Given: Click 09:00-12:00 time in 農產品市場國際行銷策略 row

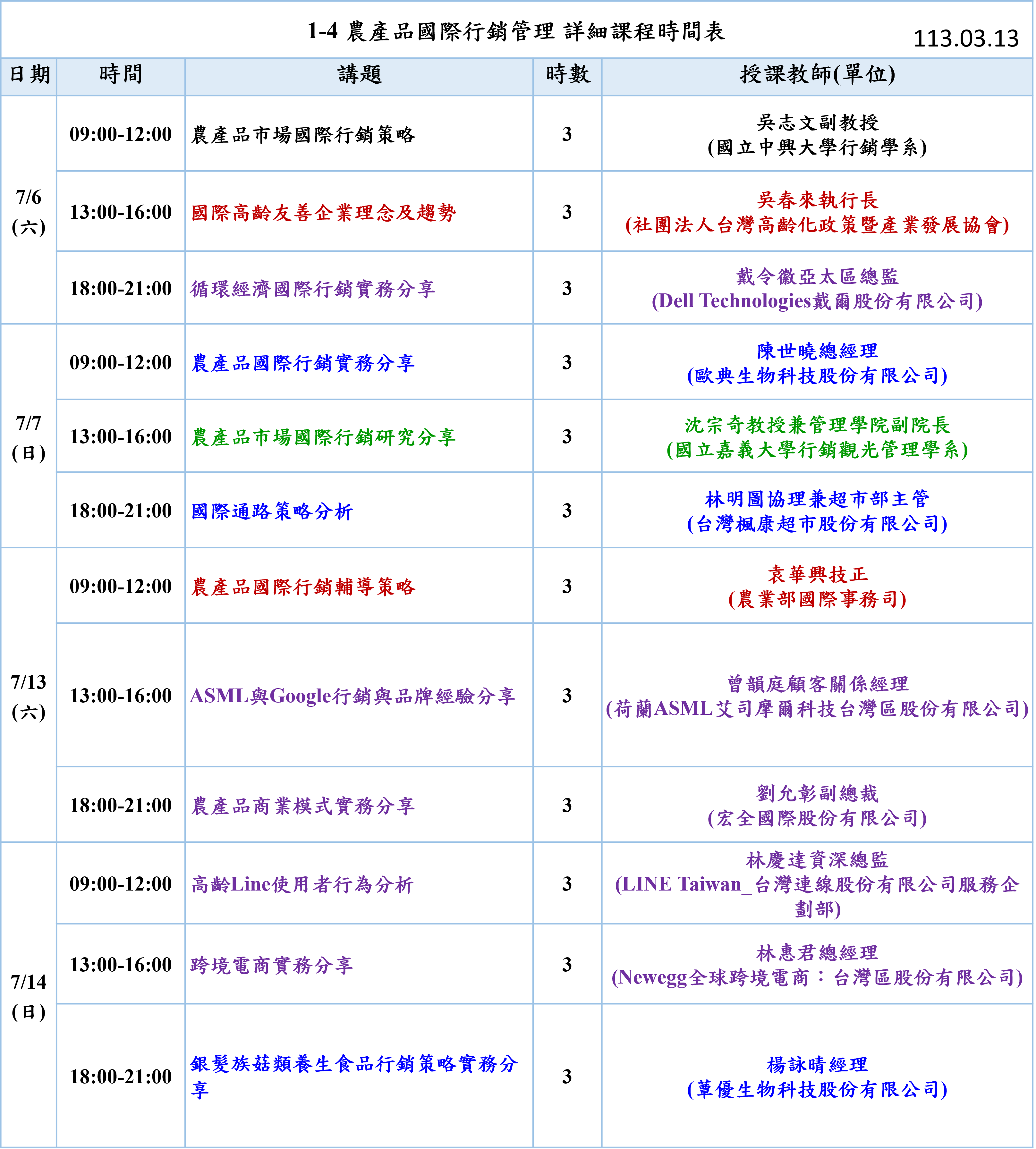Looking at the screenshot, I should (x=121, y=135).
